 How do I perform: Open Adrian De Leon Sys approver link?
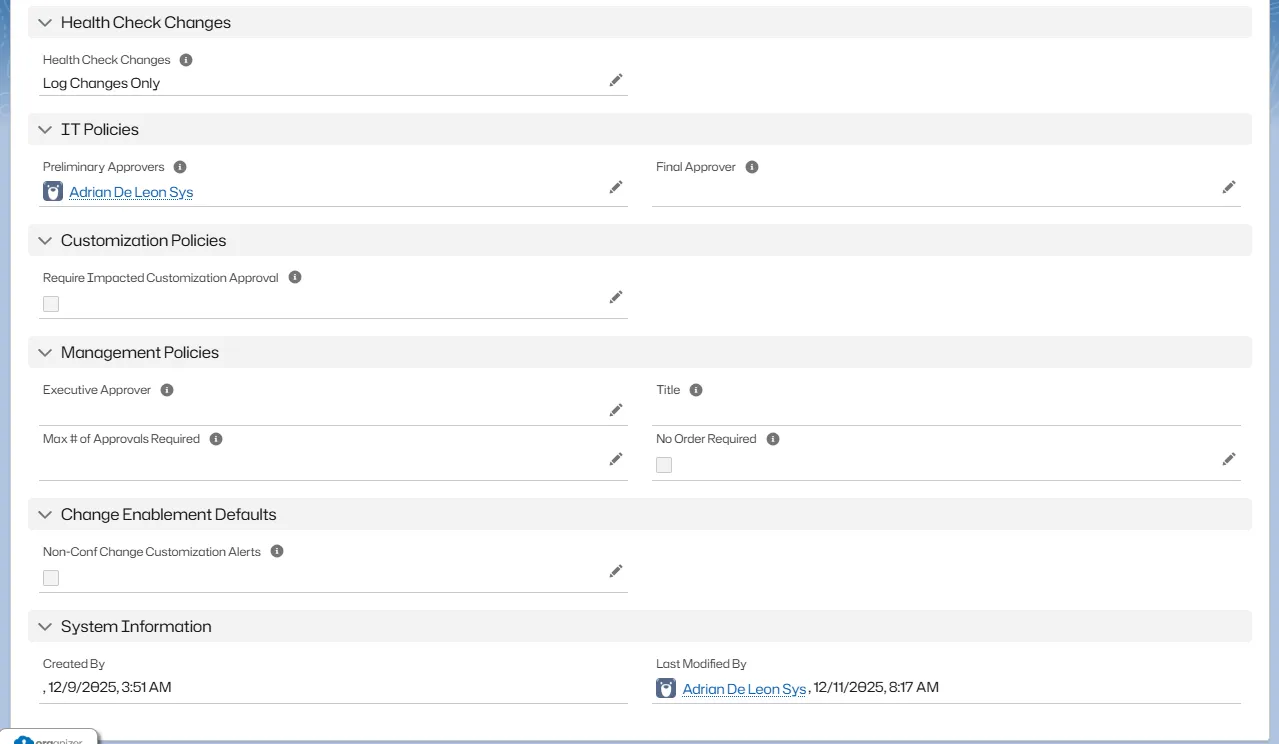[131, 192]
